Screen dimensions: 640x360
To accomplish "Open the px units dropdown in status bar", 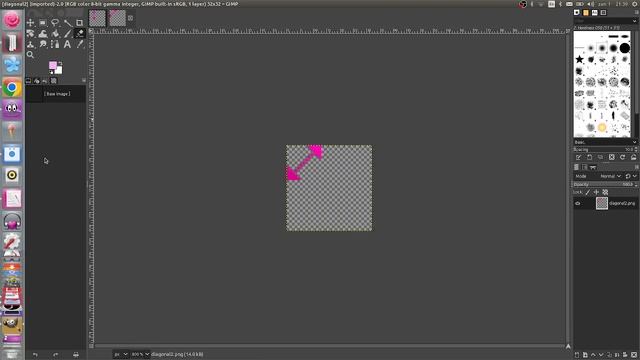I will (121, 354).
